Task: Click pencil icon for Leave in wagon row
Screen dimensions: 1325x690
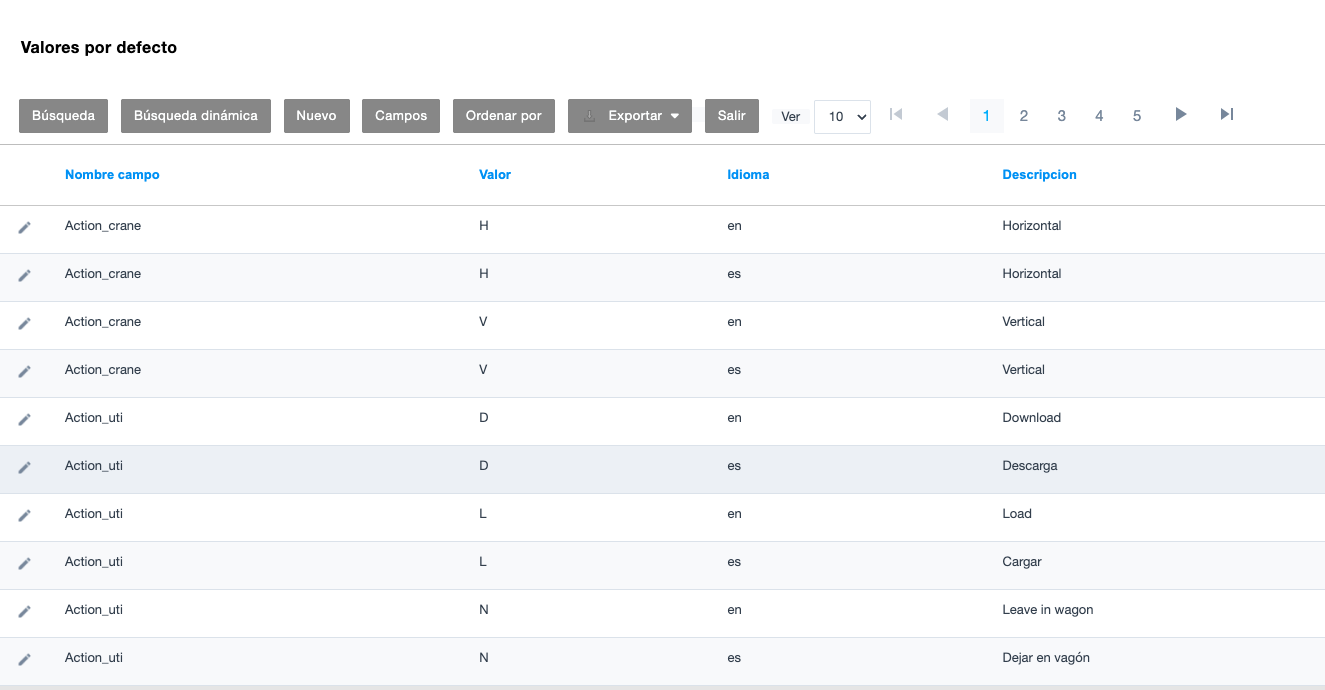Action: 25,611
